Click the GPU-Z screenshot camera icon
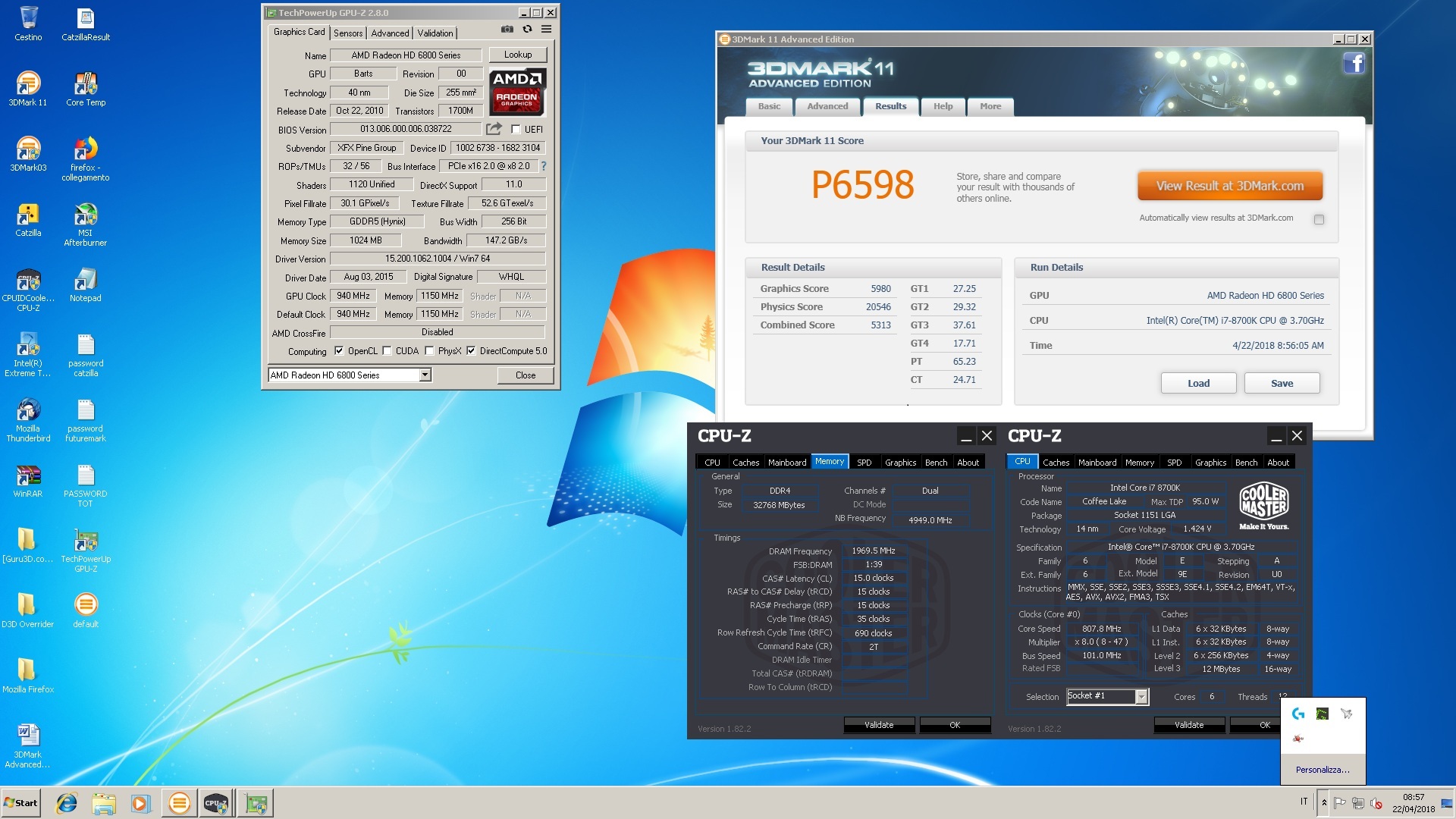The width and height of the screenshot is (1456, 819). [x=507, y=30]
